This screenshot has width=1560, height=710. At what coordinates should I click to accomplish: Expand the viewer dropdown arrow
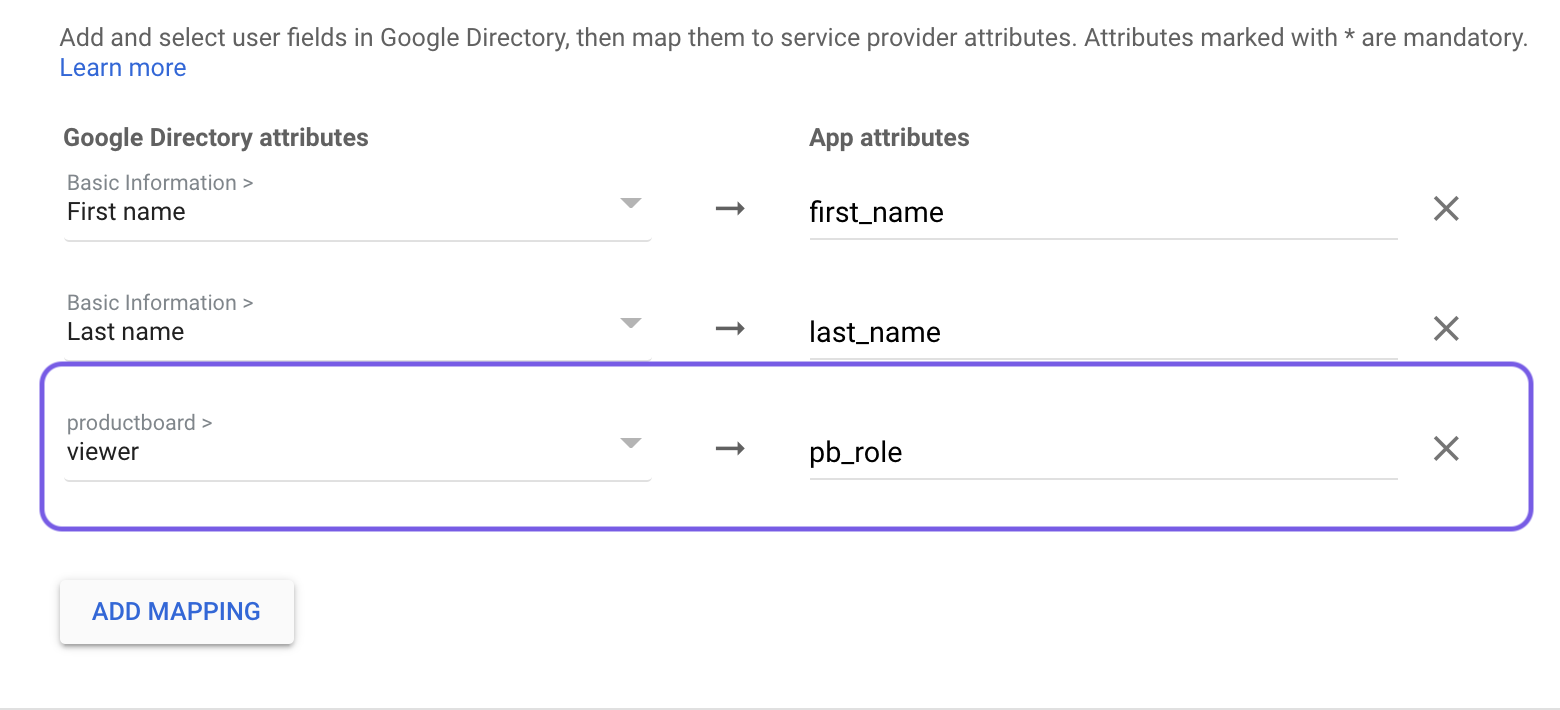click(630, 443)
